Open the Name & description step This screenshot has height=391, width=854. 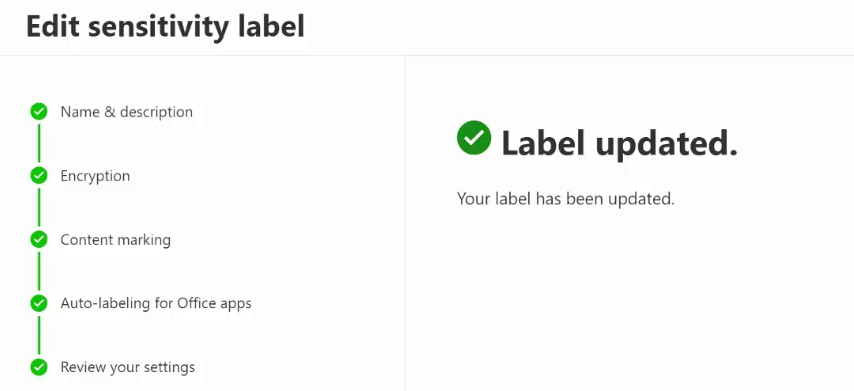(x=126, y=112)
